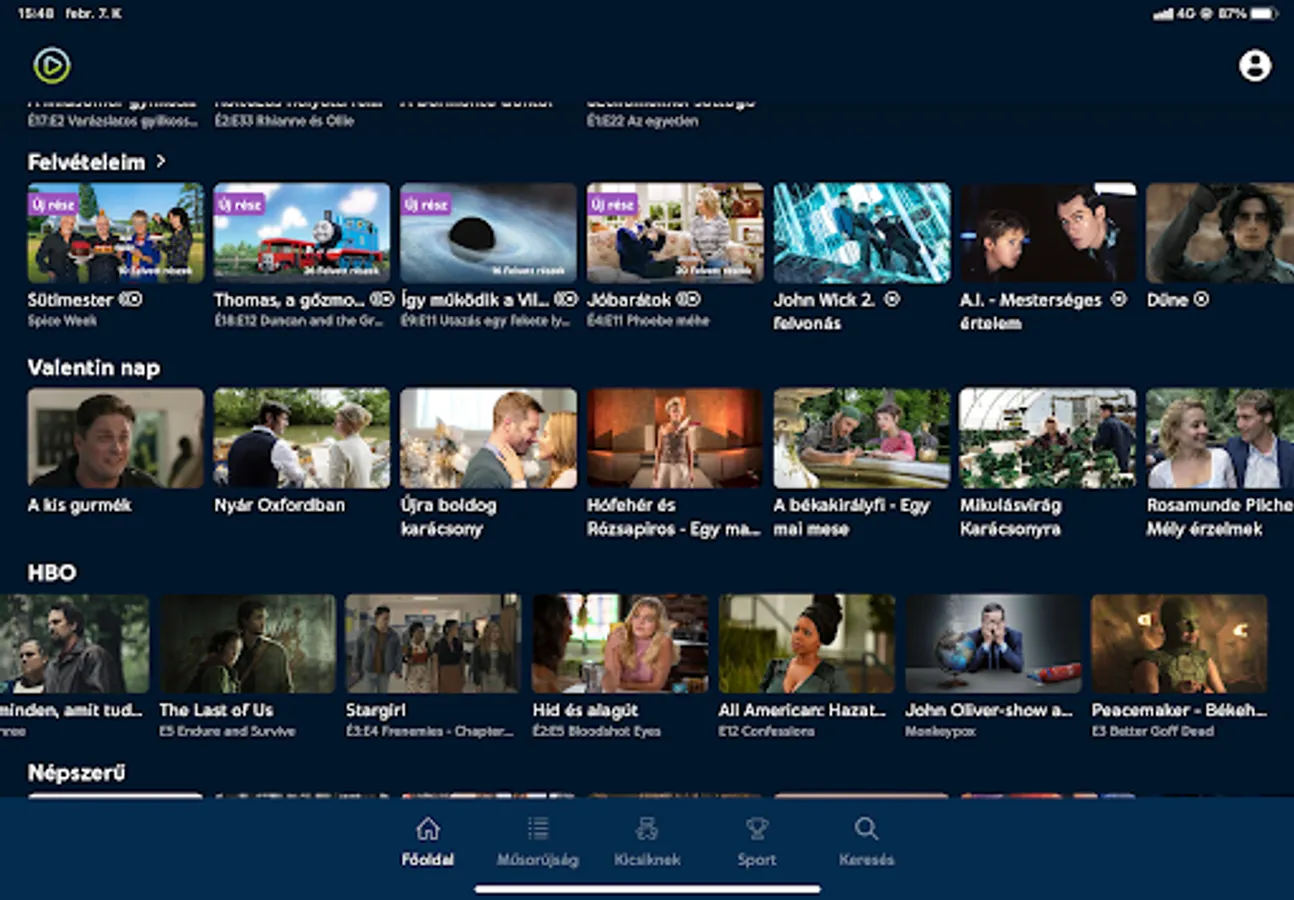Click 'Rhianne és Ollie' episode text
This screenshot has height=900, width=1294.
pos(304,121)
